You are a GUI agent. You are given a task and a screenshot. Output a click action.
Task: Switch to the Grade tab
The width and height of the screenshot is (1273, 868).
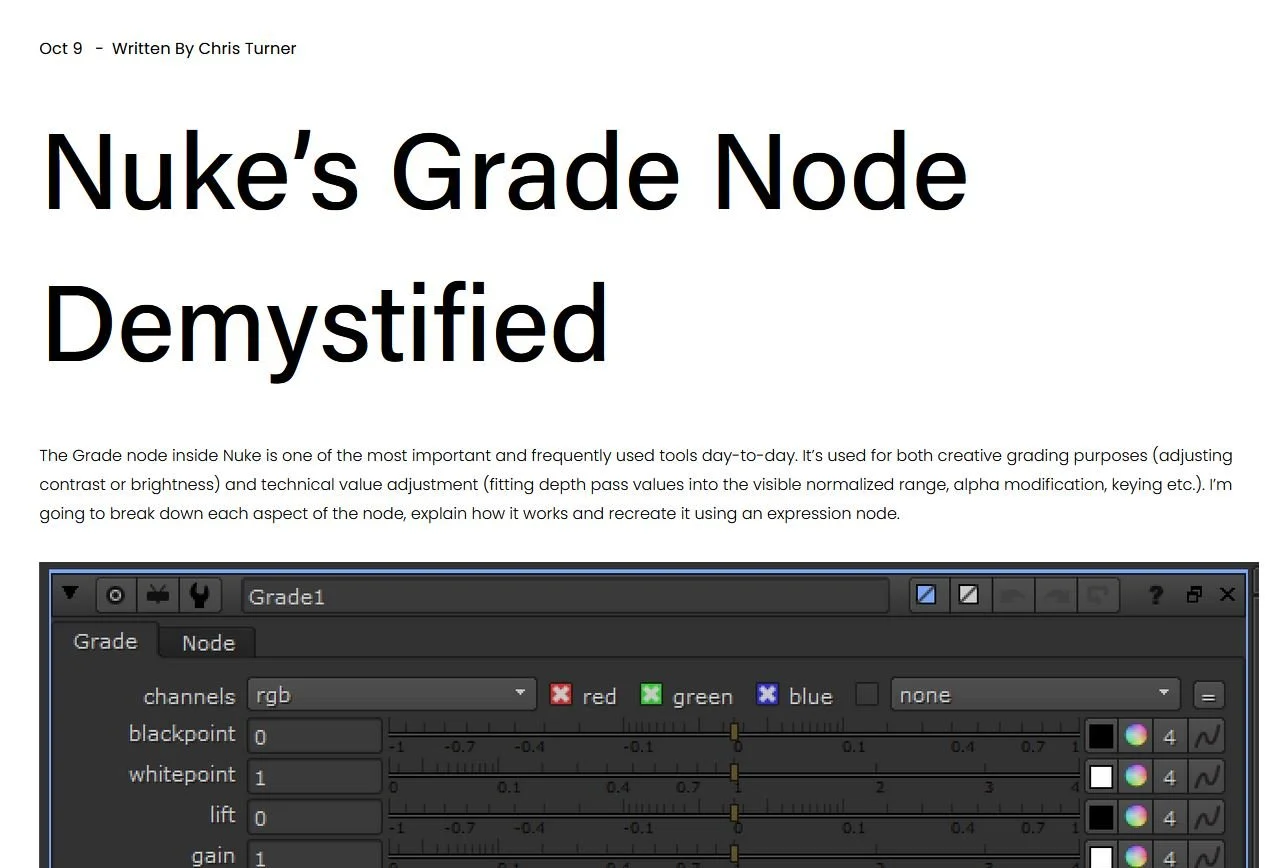[x=105, y=641]
